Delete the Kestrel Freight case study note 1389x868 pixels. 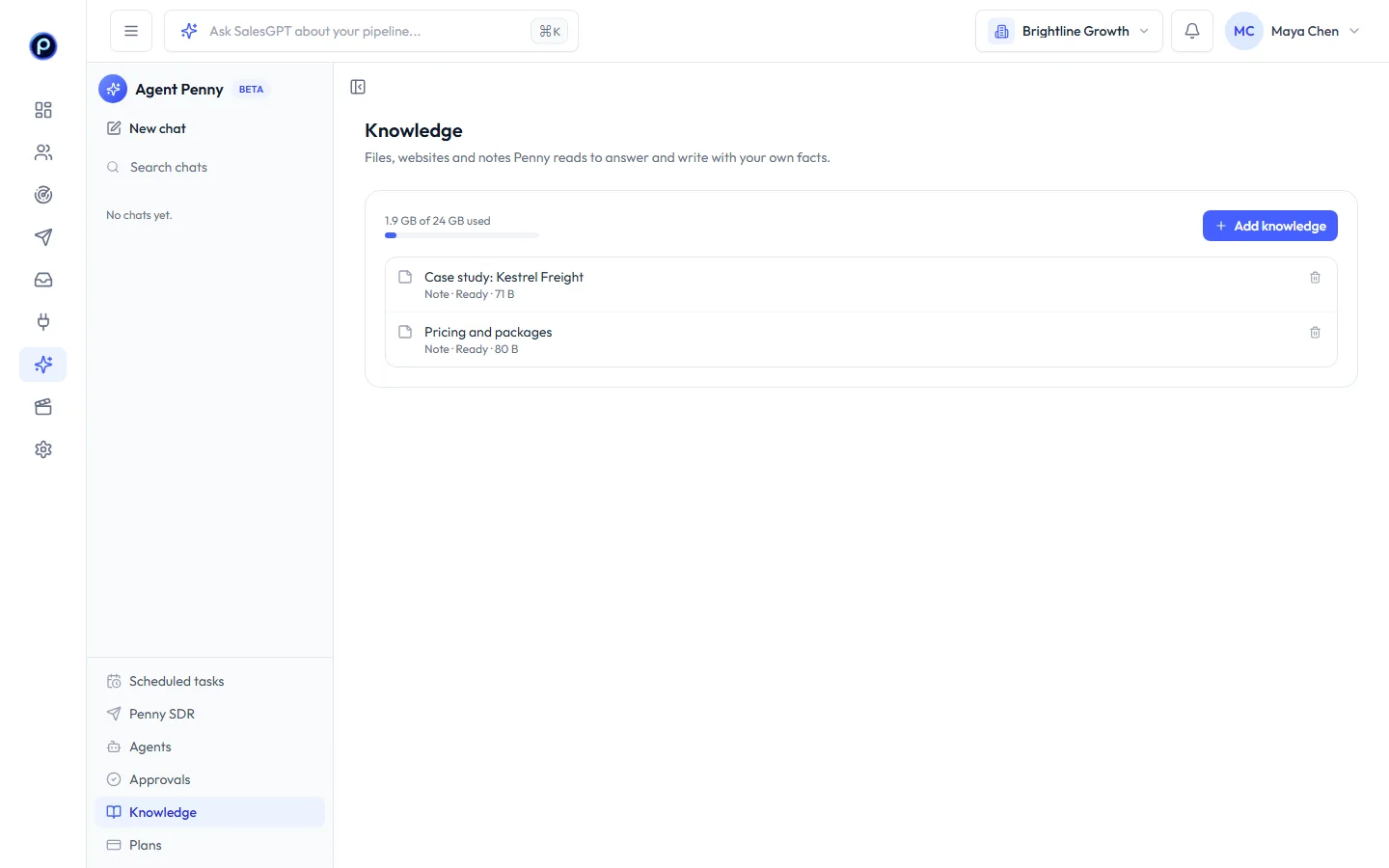(1315, 278)
